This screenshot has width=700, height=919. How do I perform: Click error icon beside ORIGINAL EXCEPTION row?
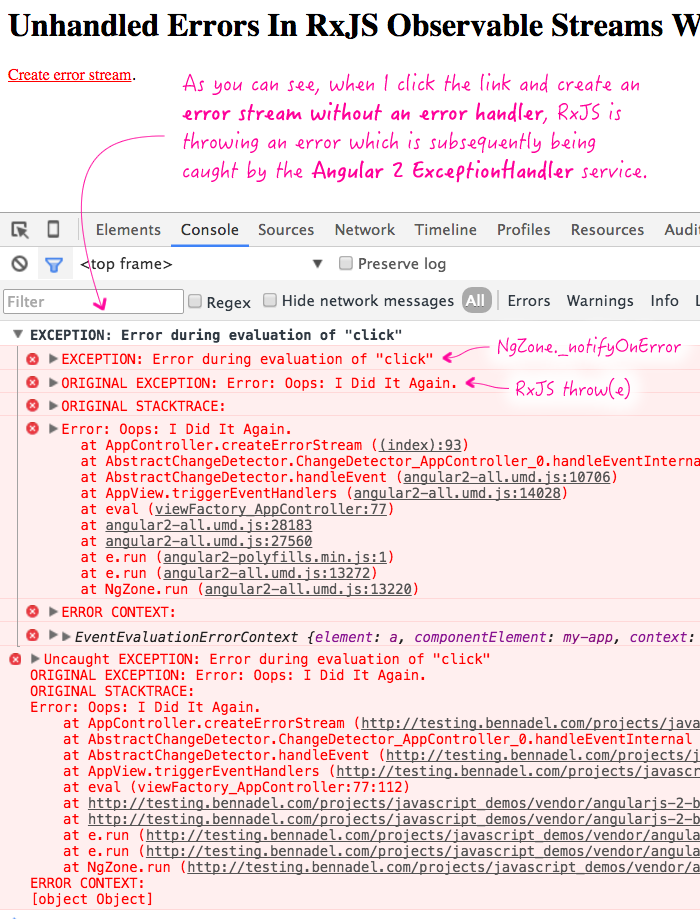pos(33,382)
